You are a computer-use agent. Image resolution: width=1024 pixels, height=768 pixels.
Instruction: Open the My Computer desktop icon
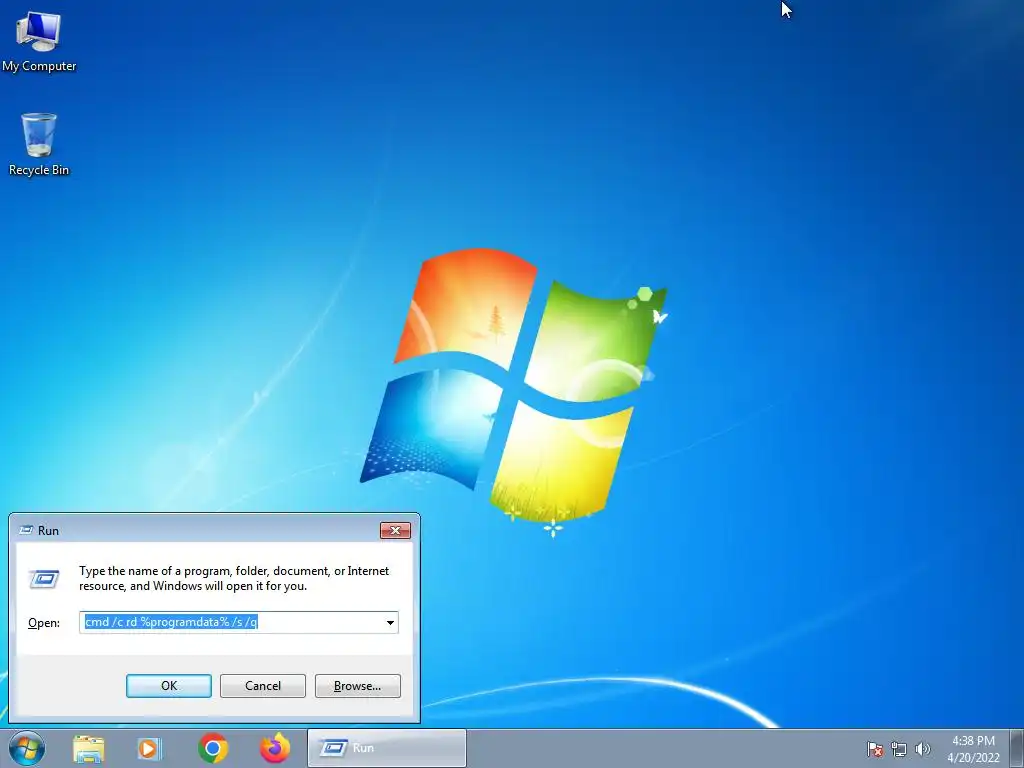tap(39, 42)
